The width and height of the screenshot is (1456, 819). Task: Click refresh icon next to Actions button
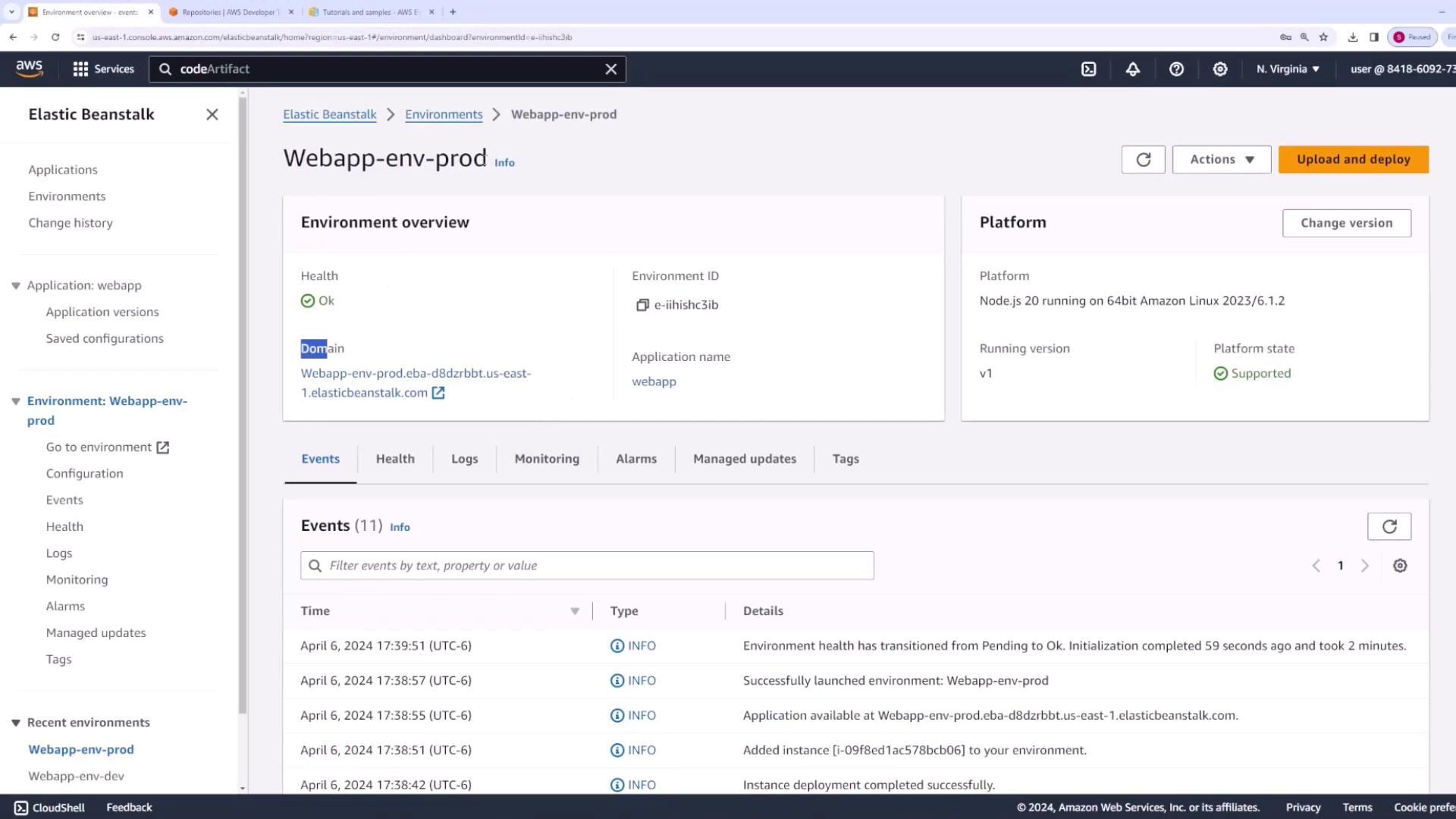(x=1143, y=159)
